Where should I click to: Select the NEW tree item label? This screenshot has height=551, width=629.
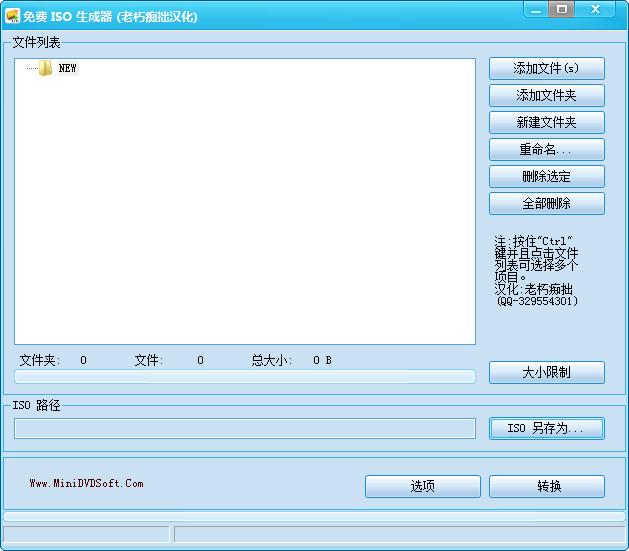(68, 69)
